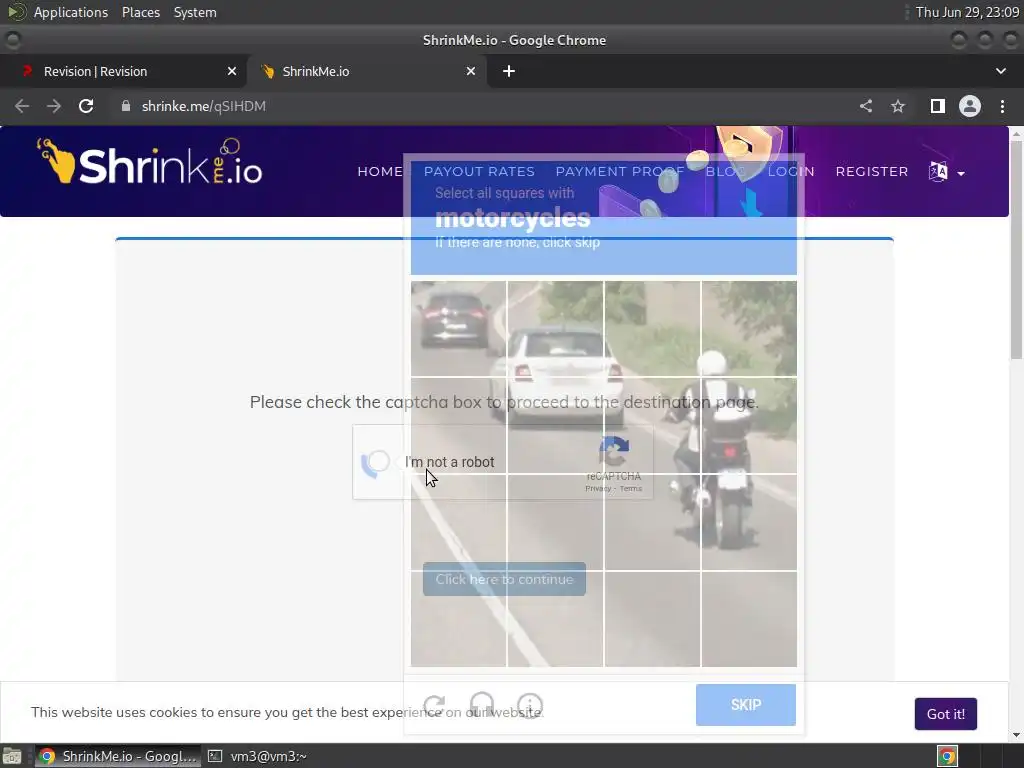Image resolution: width=1024 pixels, height=768 pixels.
Task: Open Chrome three-dot menu
Action: [1002, 106]
